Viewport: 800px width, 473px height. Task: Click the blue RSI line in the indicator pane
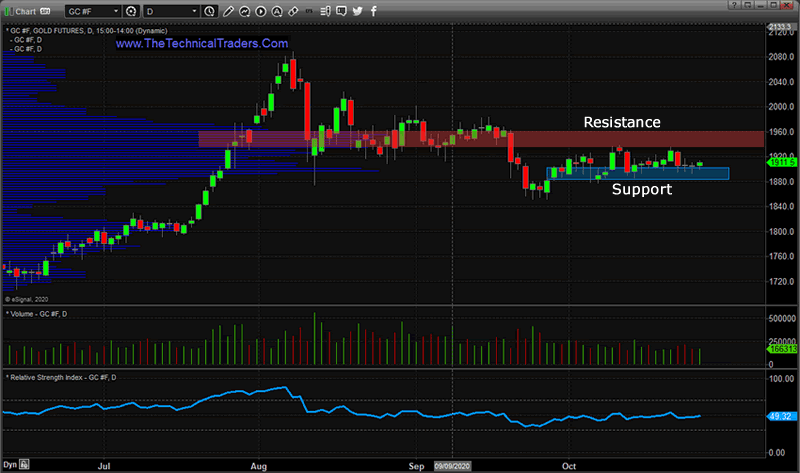[x=400, y=415]
